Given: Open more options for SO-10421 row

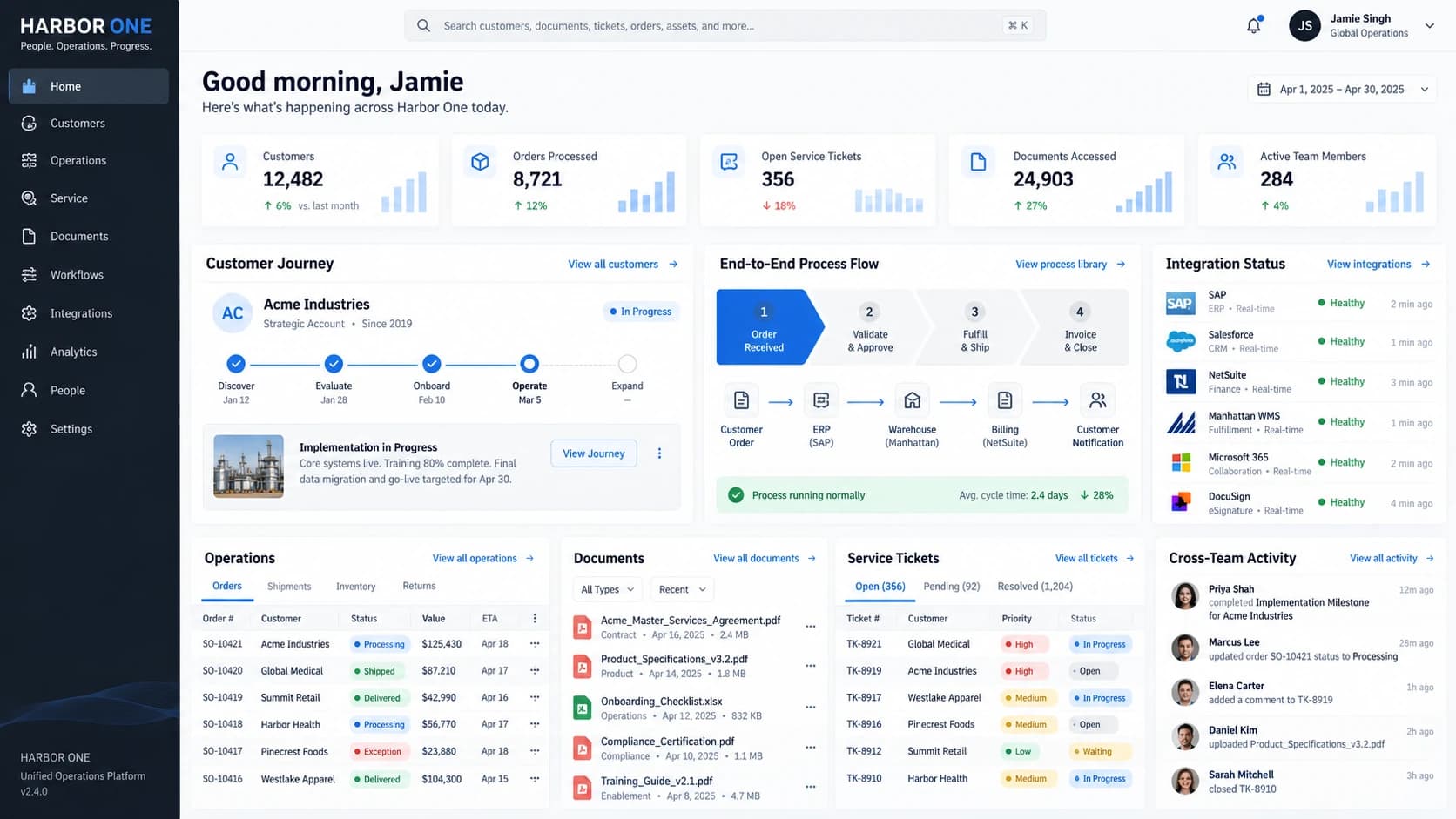Looking at the screenshot, I should coord(535,644).
